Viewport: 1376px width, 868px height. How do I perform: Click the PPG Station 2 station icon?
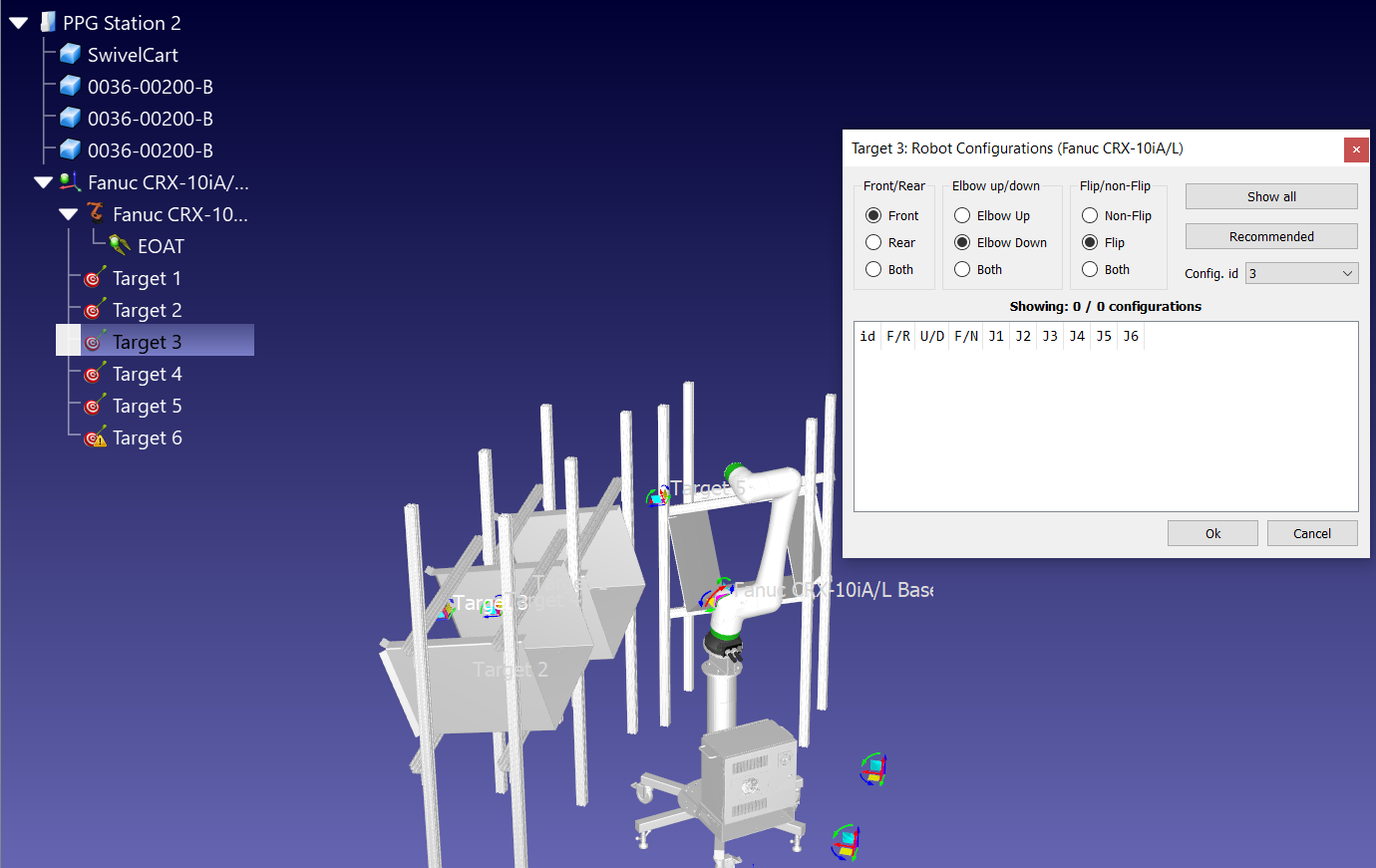tap(47, 22)
